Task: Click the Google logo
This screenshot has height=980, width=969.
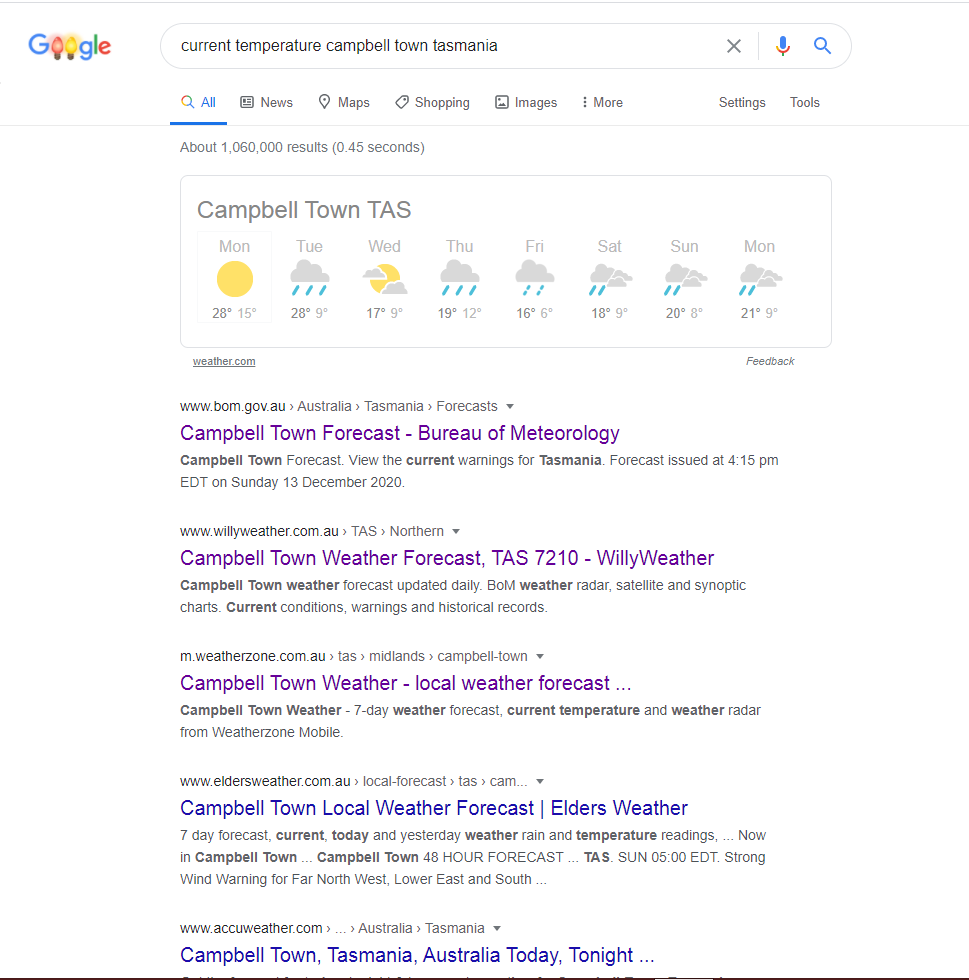Action: (69, 46)
